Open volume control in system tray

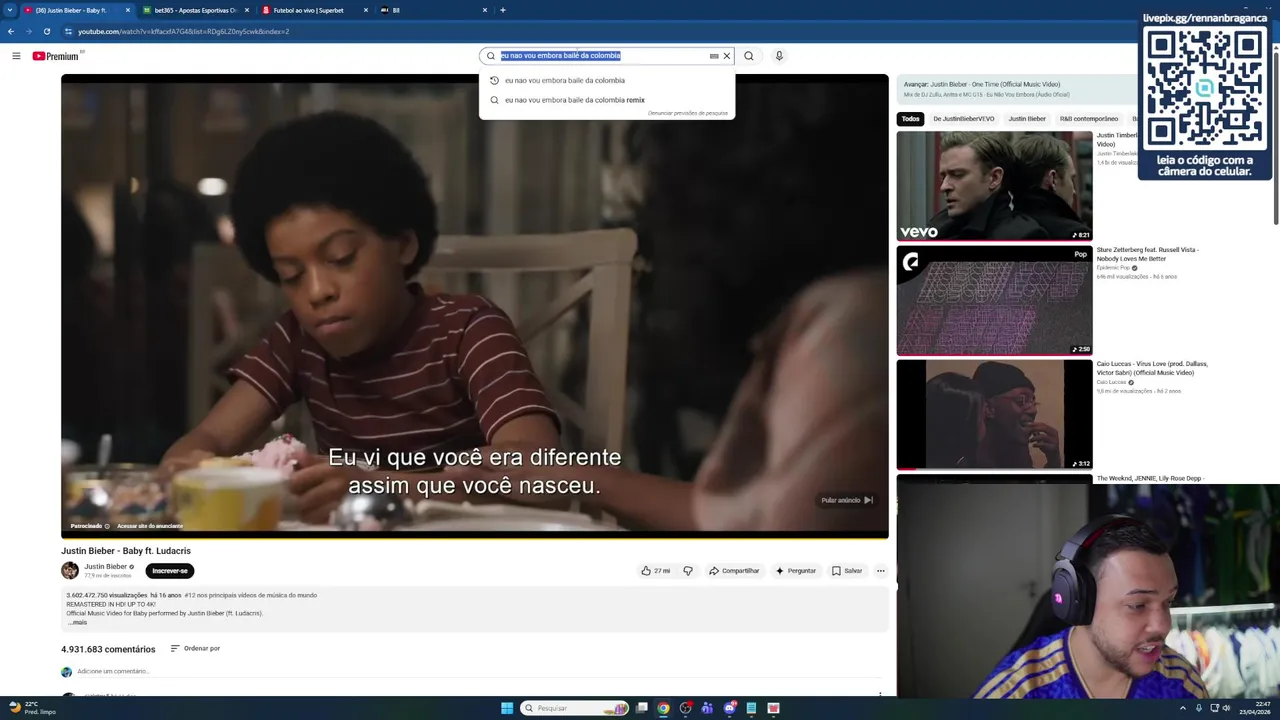(x=1228, y=708)
